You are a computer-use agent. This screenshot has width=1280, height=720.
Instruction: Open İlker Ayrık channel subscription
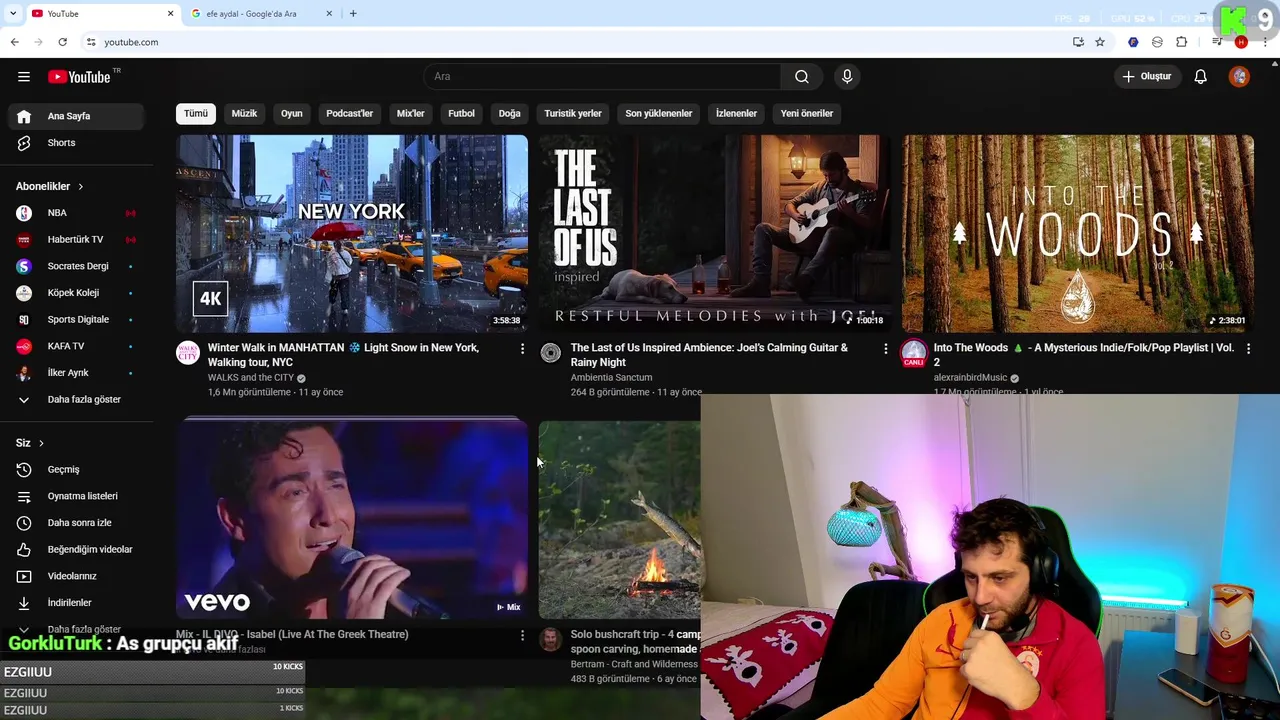[x=76, y=373]
